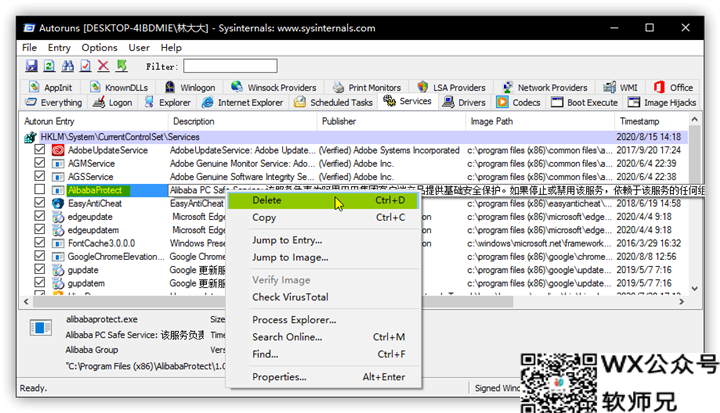Switch to the Logon tab

(112, 102)
